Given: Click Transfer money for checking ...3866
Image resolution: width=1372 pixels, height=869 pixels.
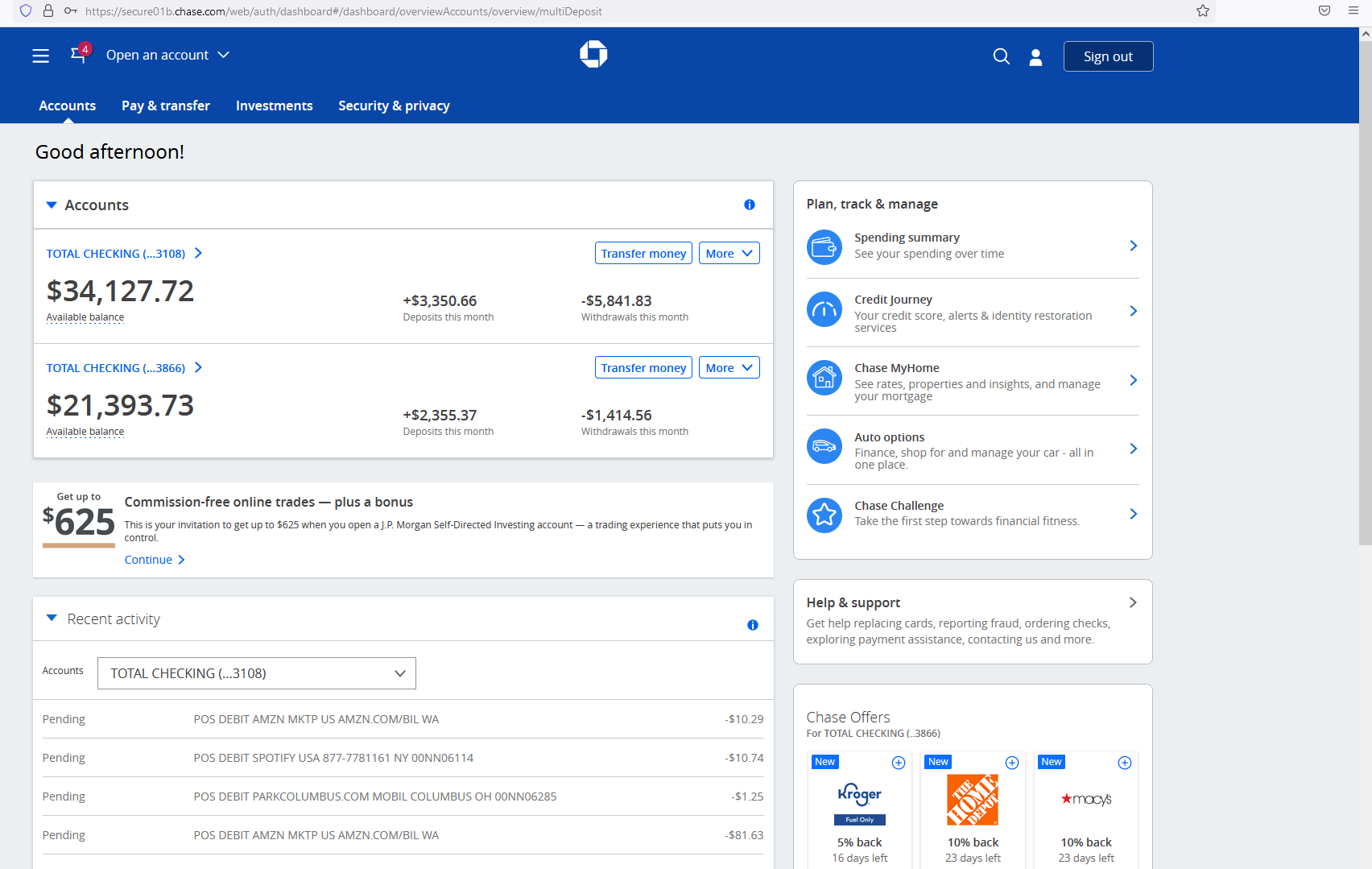Looking at the screenshot, I should click(x=643, y=367).
